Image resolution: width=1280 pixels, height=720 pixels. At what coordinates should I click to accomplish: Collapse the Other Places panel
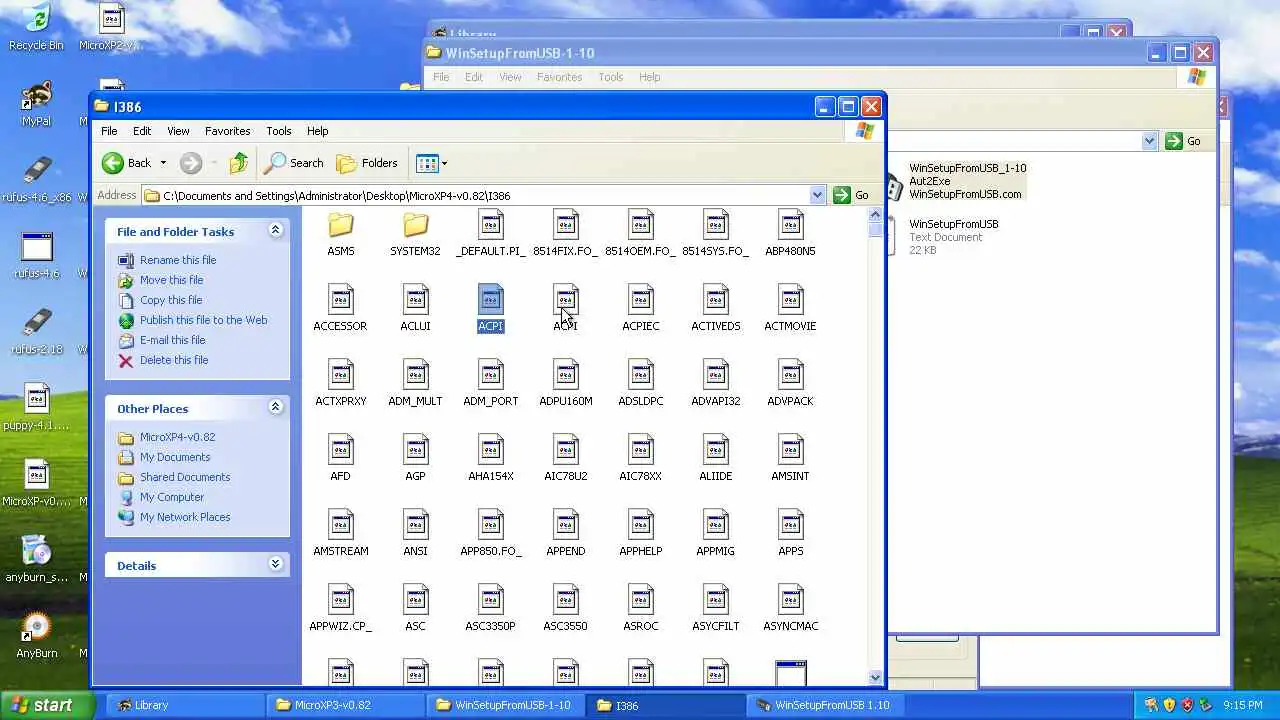(275, 408)
